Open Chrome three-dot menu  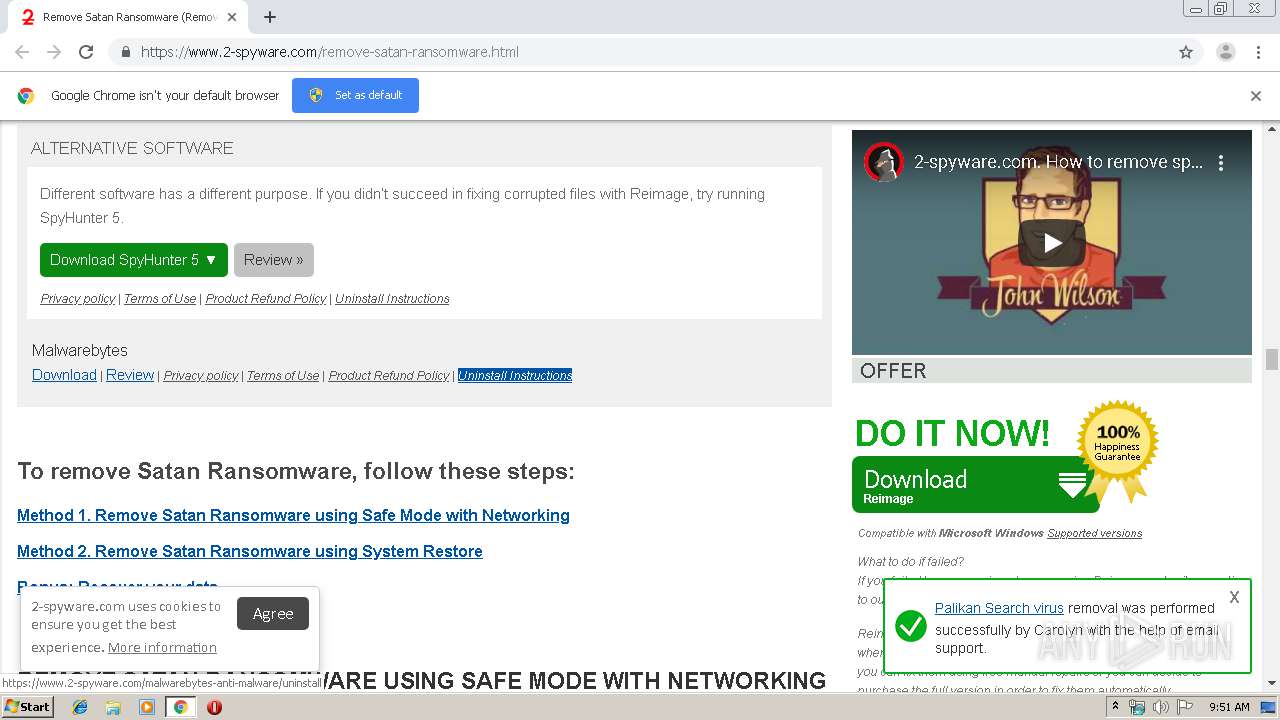tap(1258, 52)
